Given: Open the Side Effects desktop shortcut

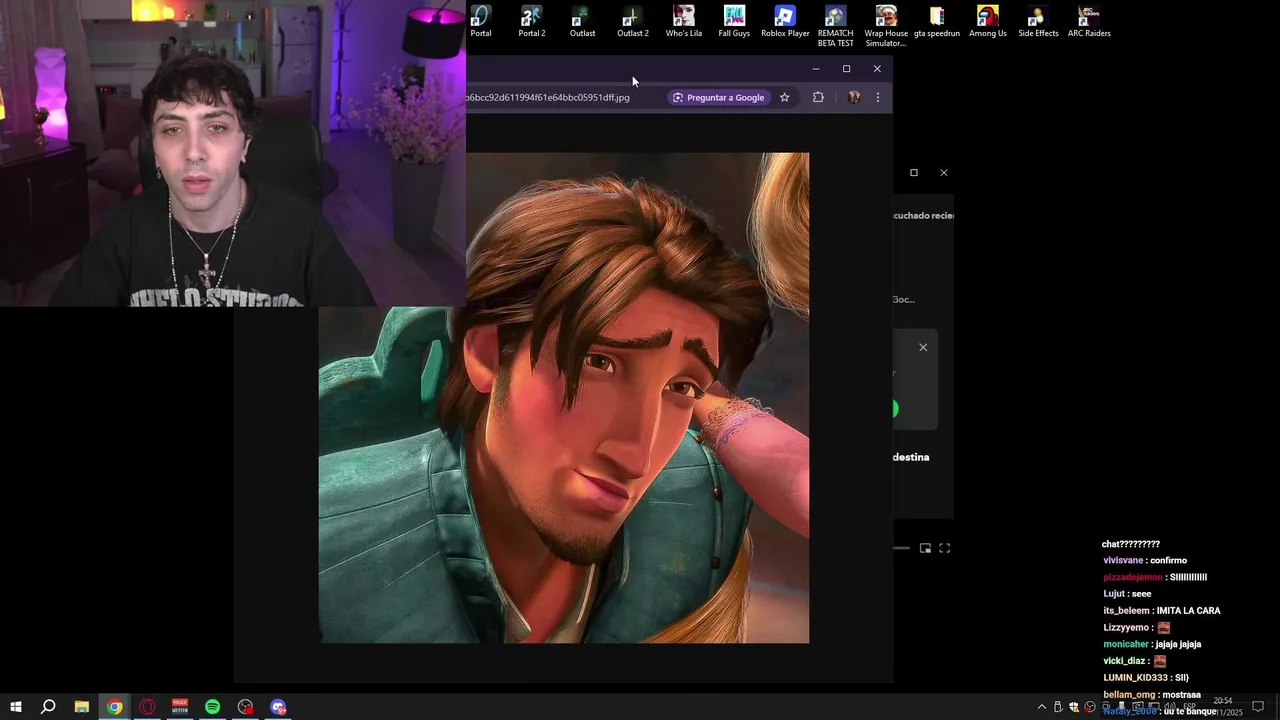Looking at the screenshot, I should [x=1038, y=22].
